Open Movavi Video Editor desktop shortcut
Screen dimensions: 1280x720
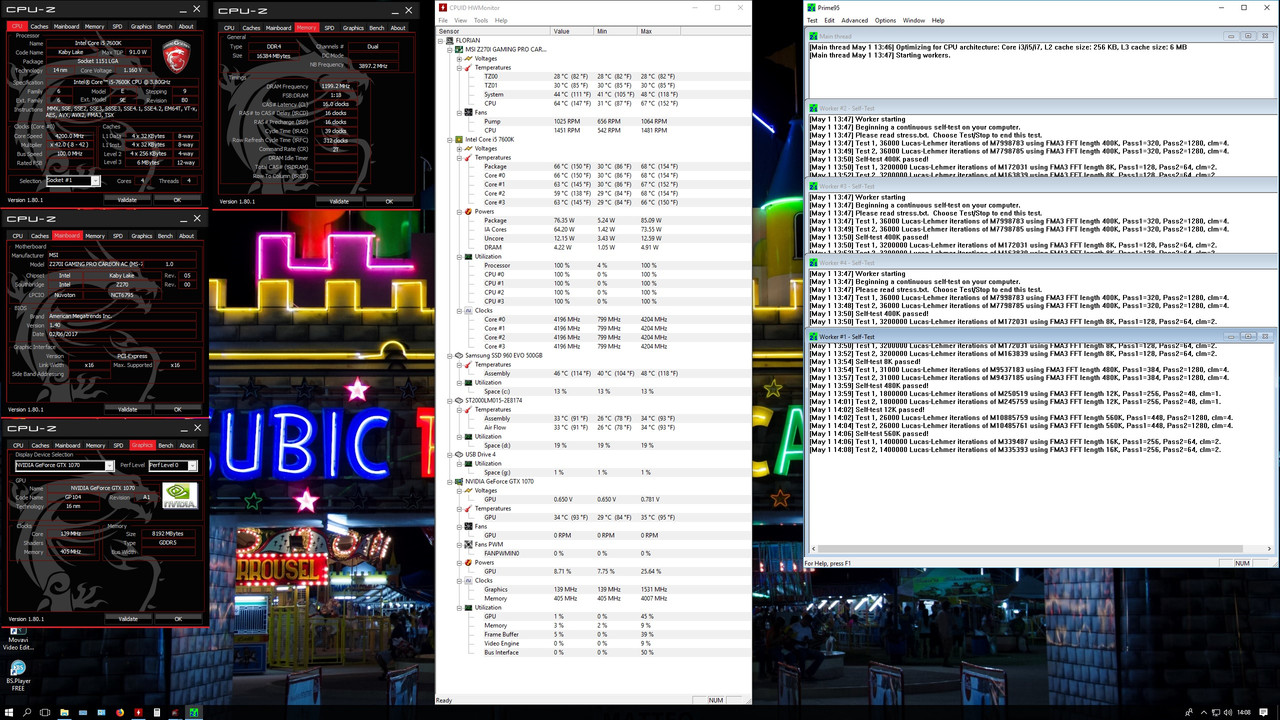pos(18,637)
